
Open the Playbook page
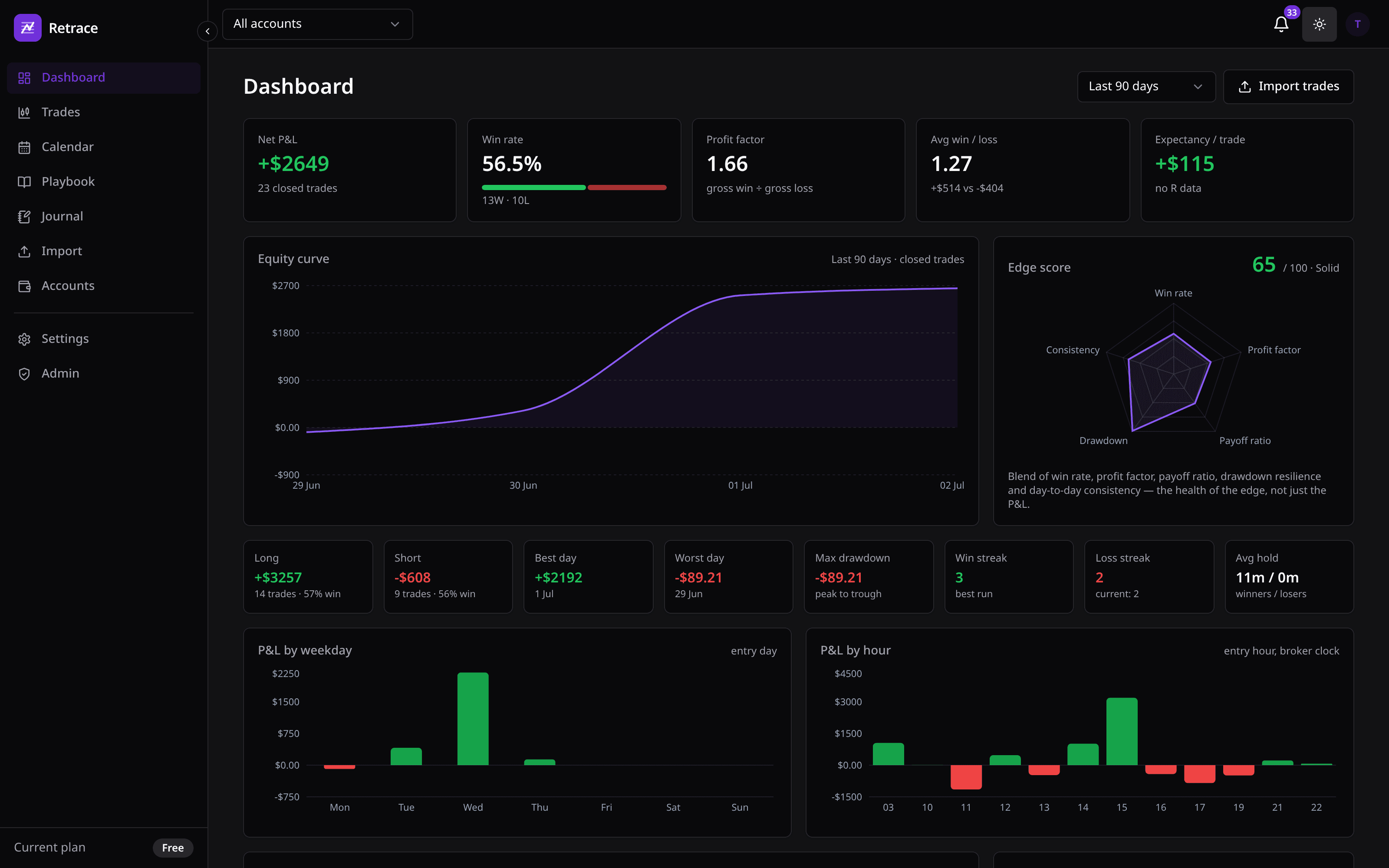[x=103, y=182]
